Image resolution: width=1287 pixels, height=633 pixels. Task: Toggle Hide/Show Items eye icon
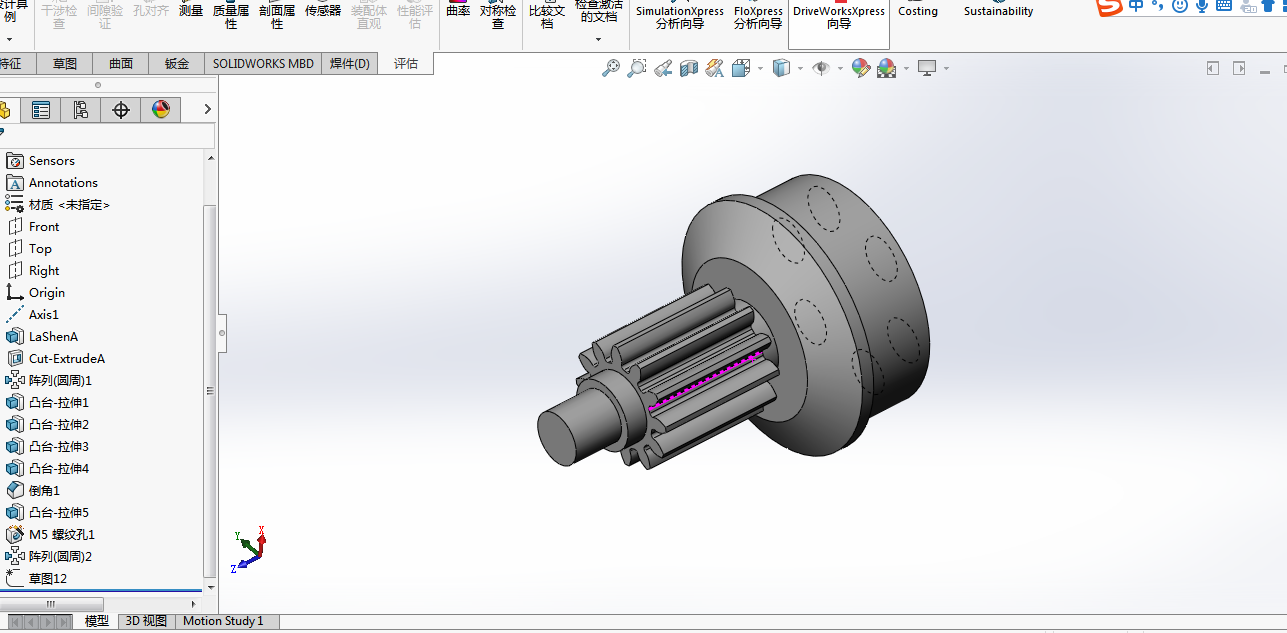point(821,68)
